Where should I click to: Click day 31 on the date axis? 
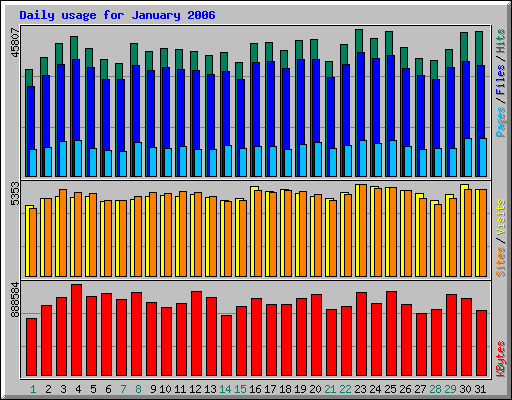(480, 389)
